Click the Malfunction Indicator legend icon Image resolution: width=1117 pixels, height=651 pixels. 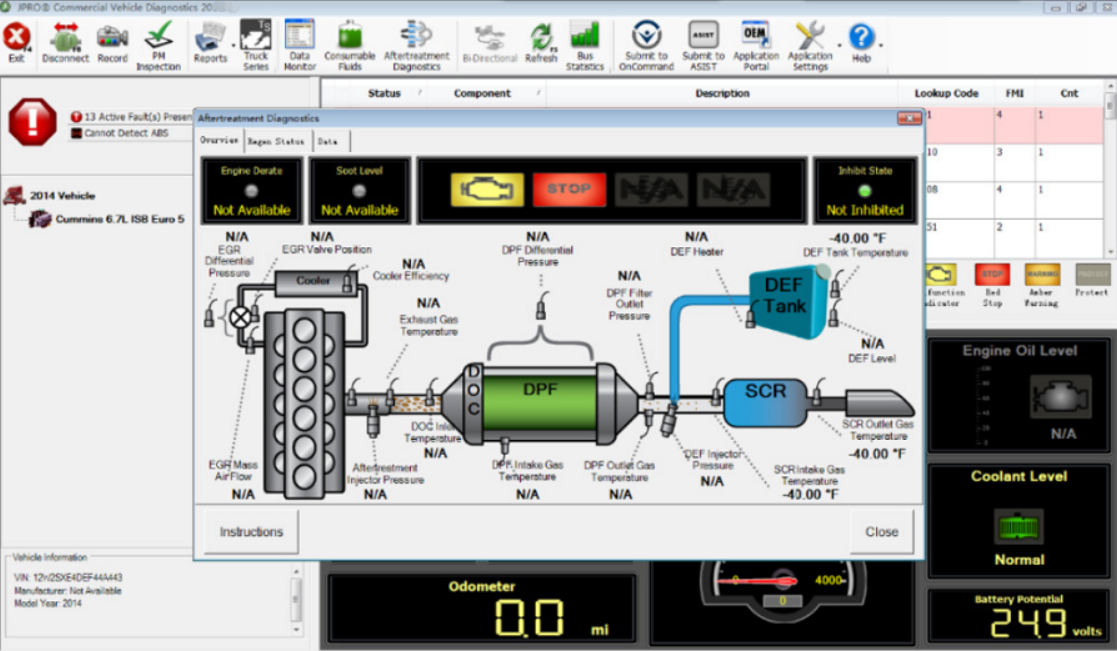tap(941, 275)
